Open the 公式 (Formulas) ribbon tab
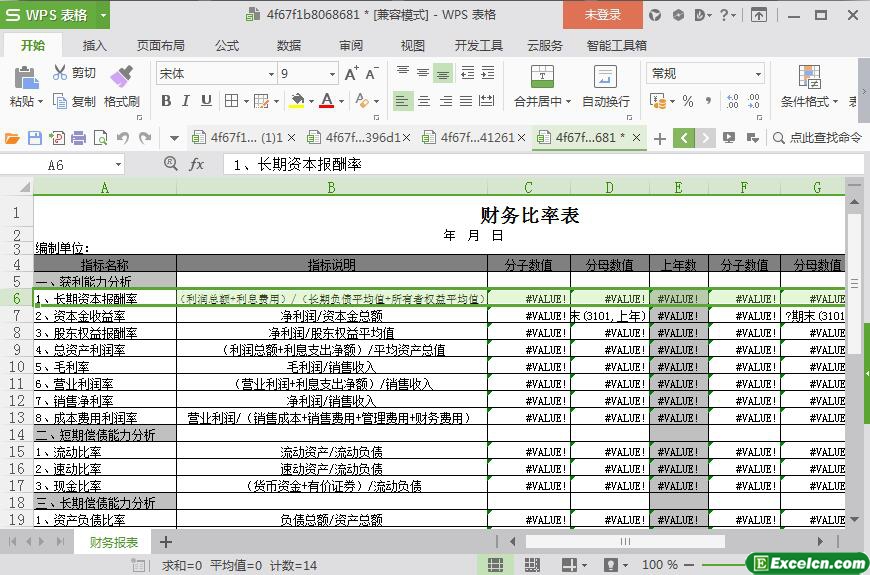Image resolution: width=870 pixels, height=575 pixels. tap(227, 45)
